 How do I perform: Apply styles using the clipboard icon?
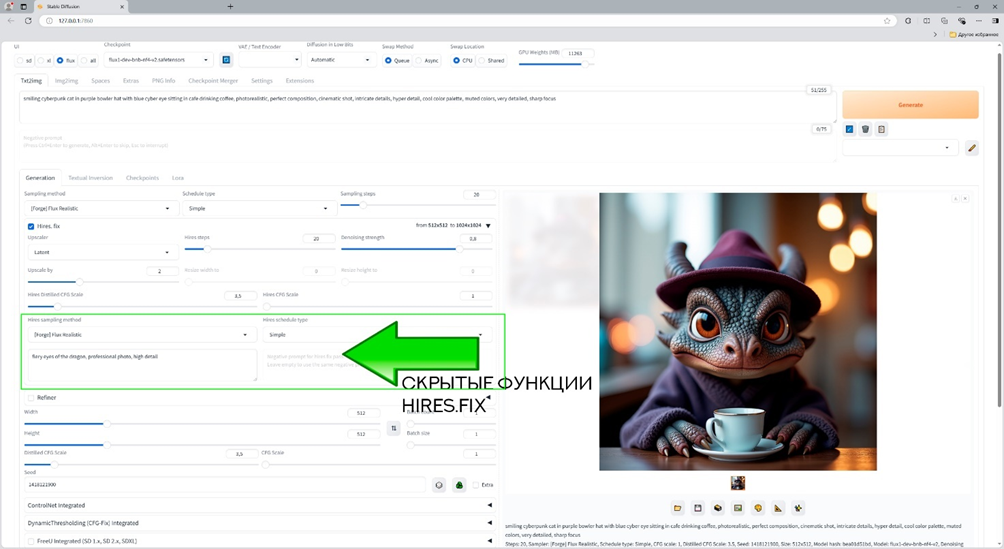881,129
